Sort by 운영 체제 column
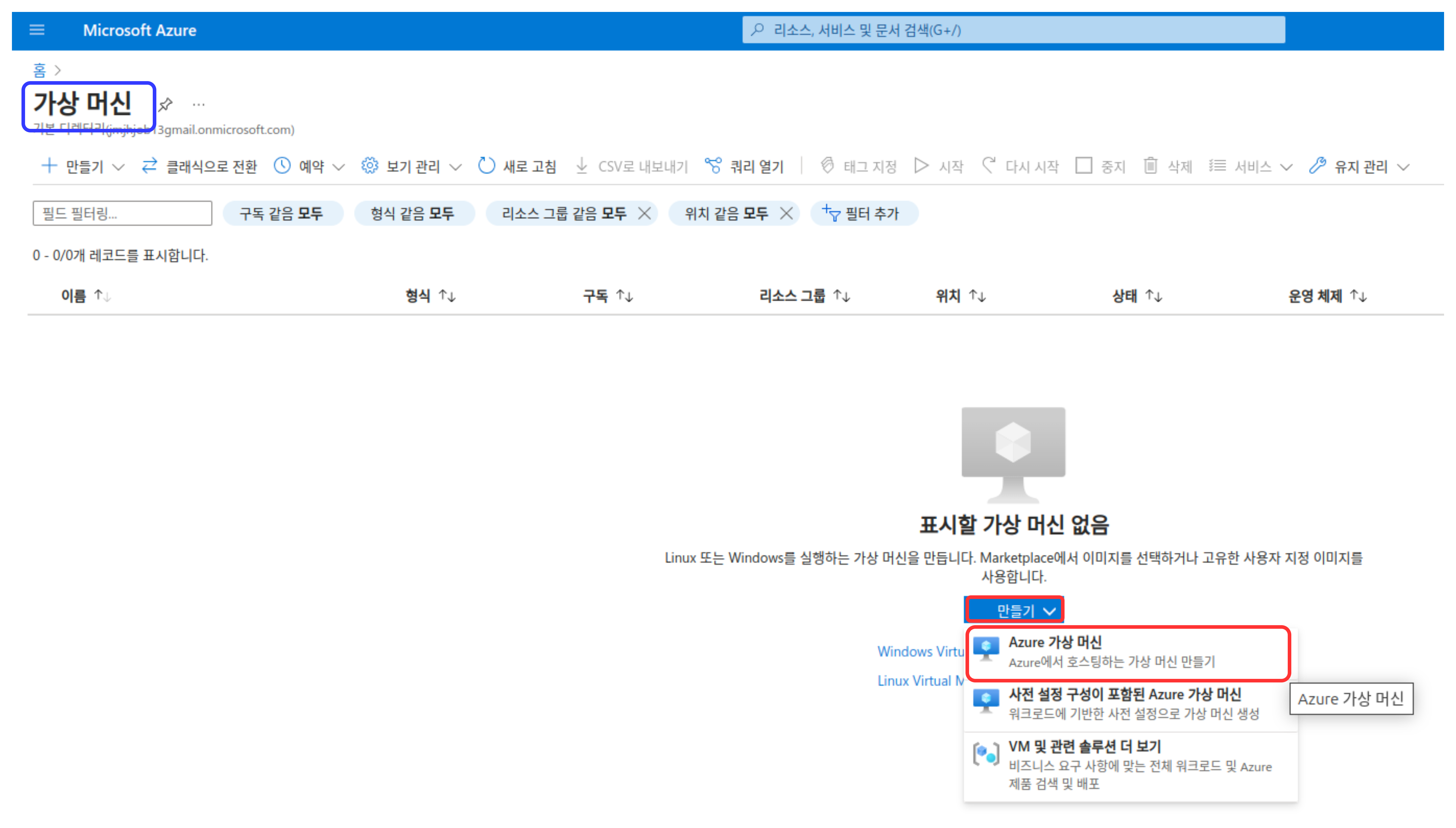1456x828 pixels. point(1327,296)
